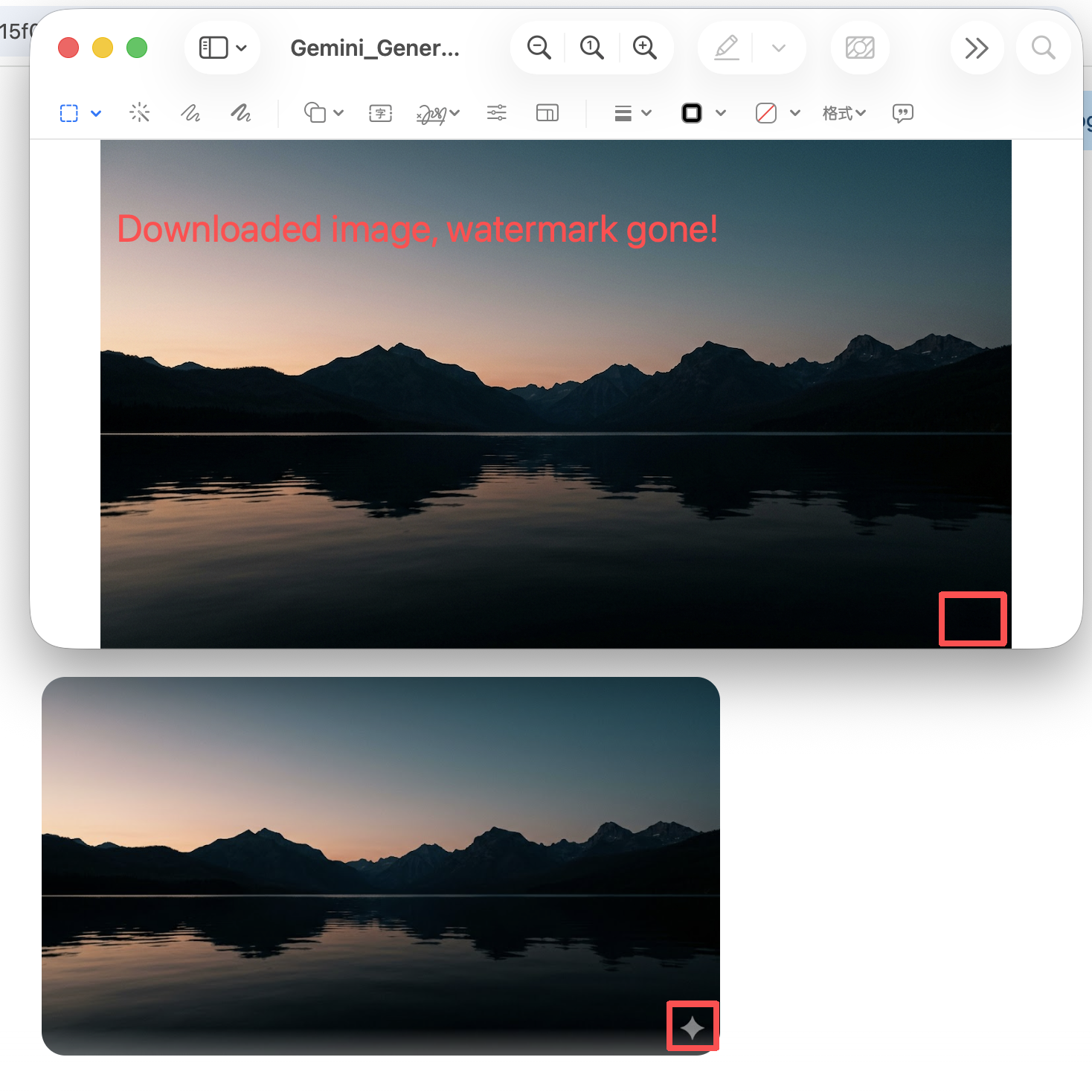The height and width of the screenshot is (1092, 1092).
Task: Open the Shapes menu
Action: 324,113
